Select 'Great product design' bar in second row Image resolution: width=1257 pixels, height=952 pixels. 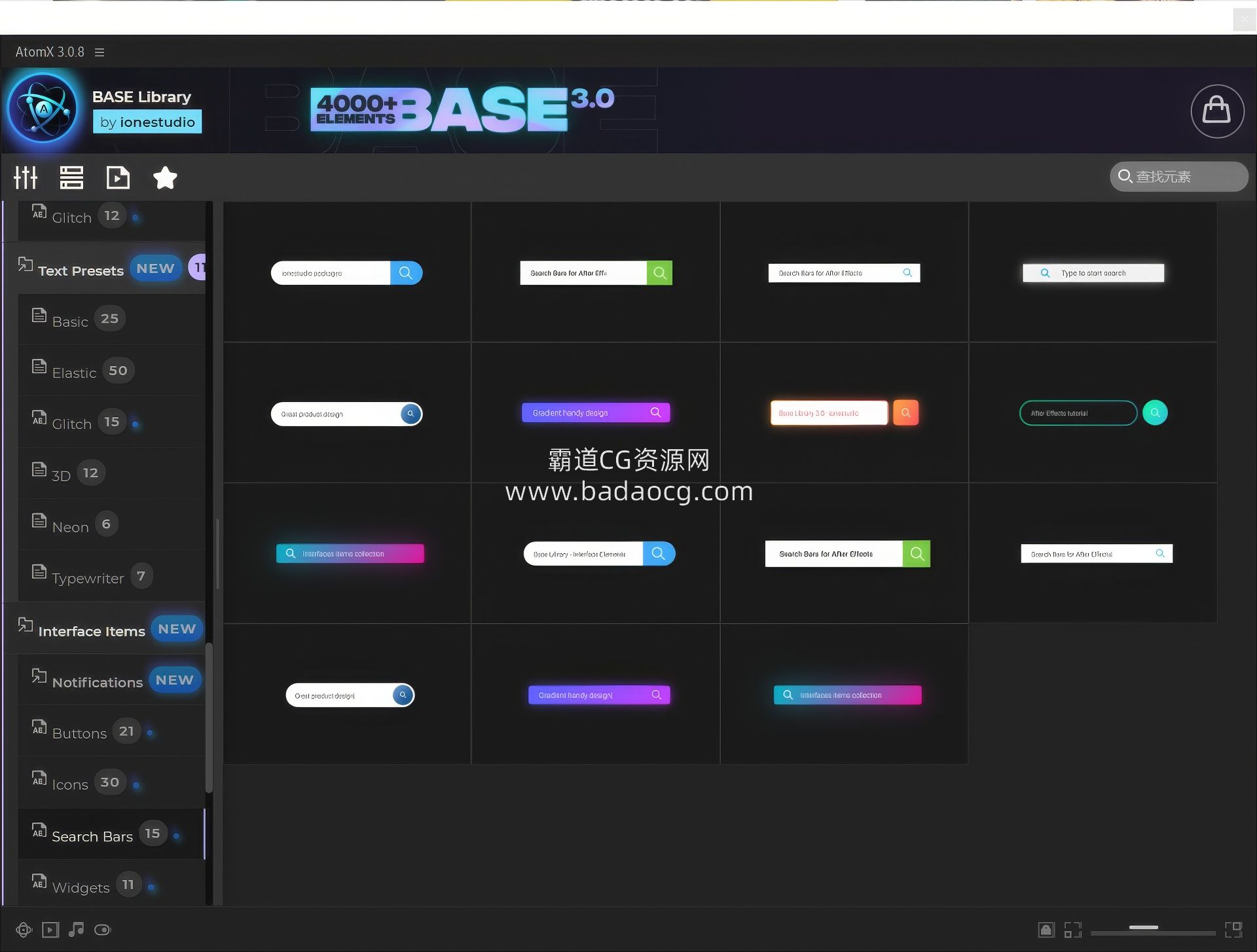(x=346, y=414)
